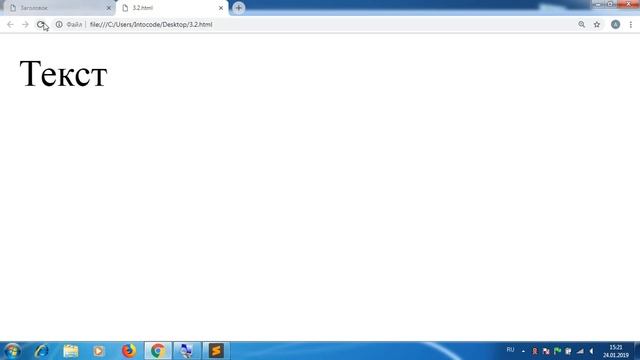
Task: Click the zoom magnifier icon in address bar
Action: (x=582, y=24)
